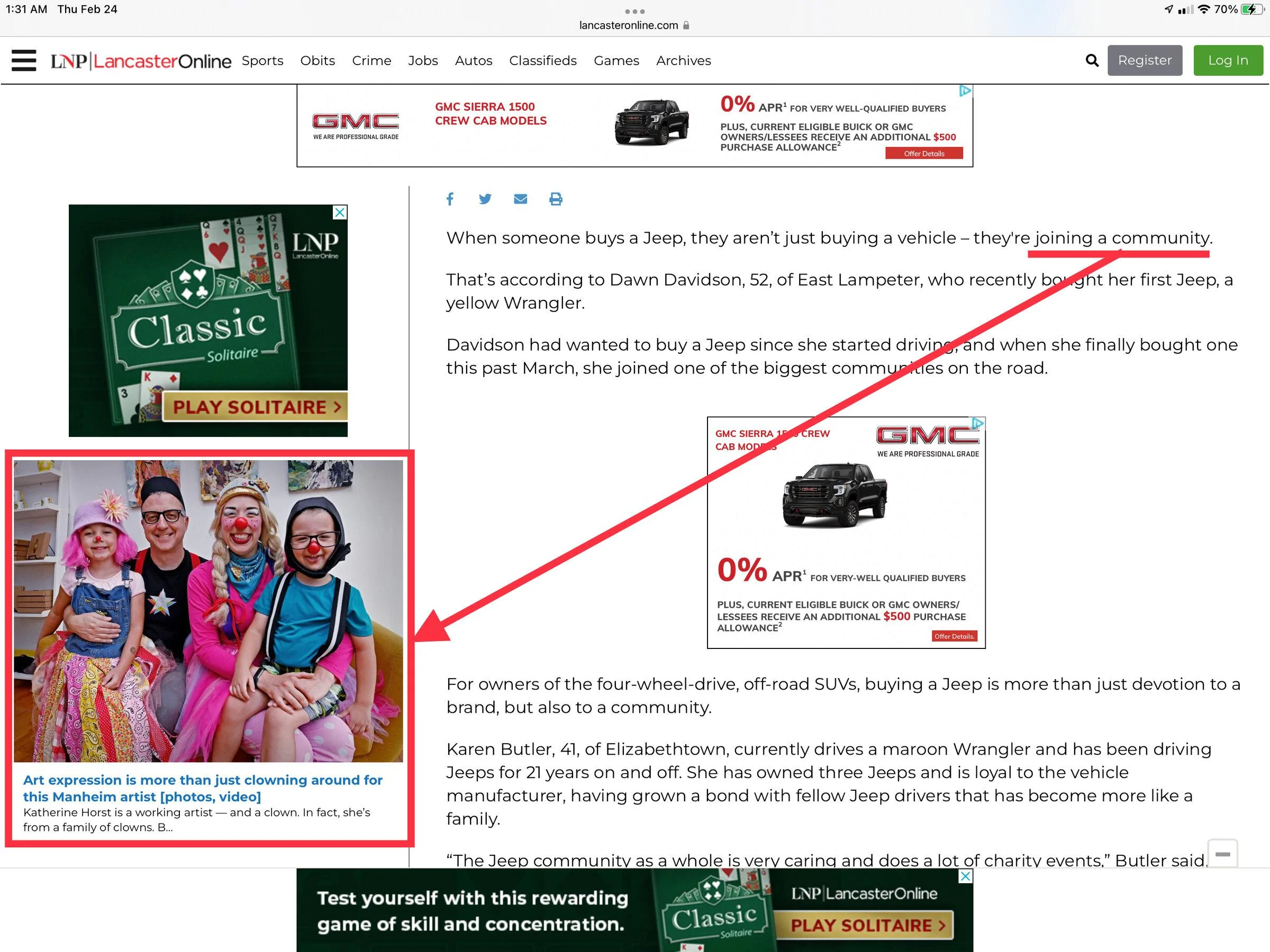Print the article using printer icon
The image size is (1270, 952).
(556, 199)
